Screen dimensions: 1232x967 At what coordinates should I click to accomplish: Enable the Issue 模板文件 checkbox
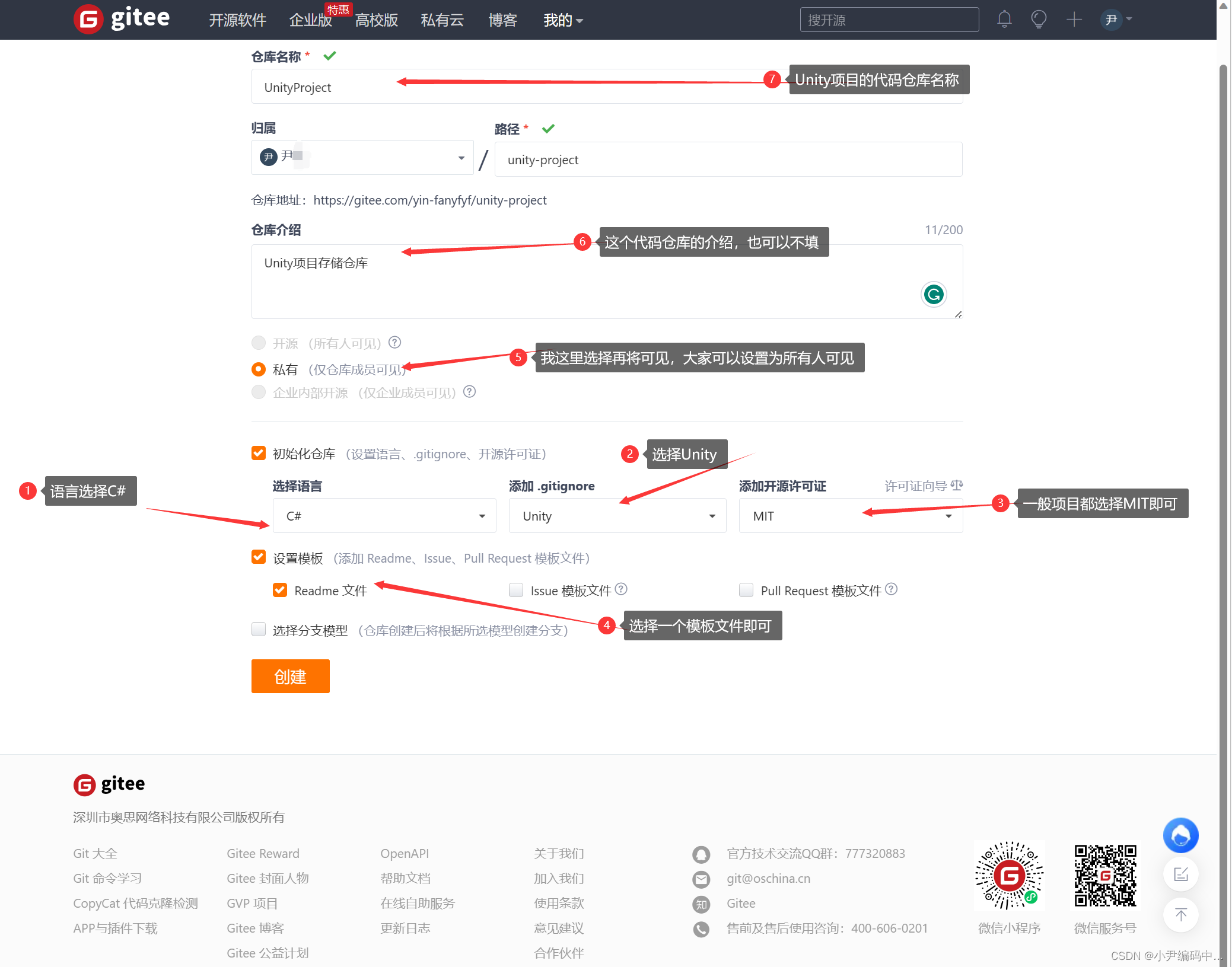(x=515, y=589)
